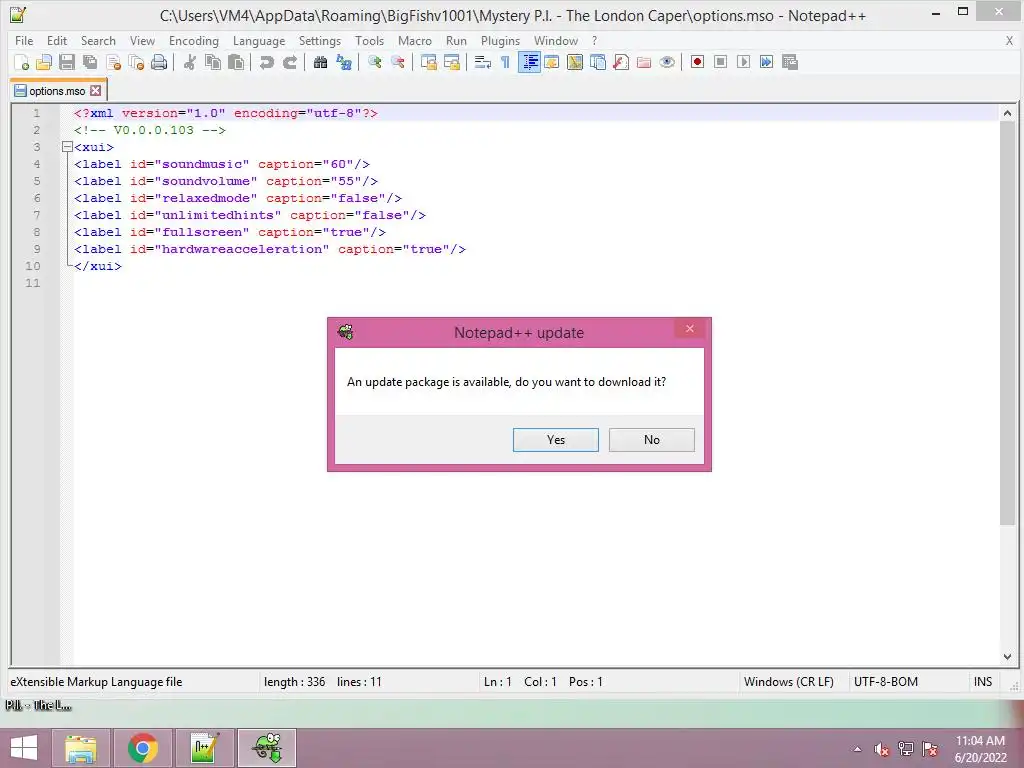The width and height of the screenshot is (1024, 768).
Task: Play back the recorded macro
Action: pos(743,62)
